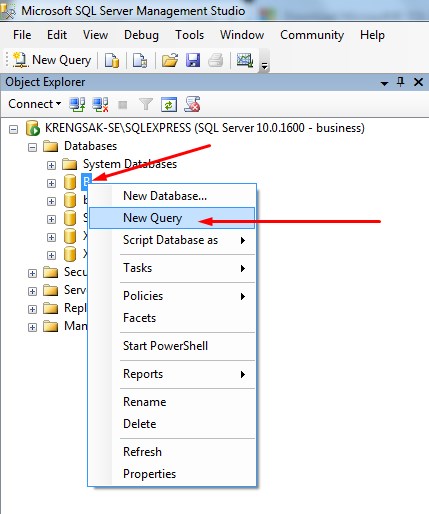Collapse the KRENGSAK-SE\SQLEXPRESS server node
Image resolution: width=429 pixels, height=514 pixels.
pos(13,129)
